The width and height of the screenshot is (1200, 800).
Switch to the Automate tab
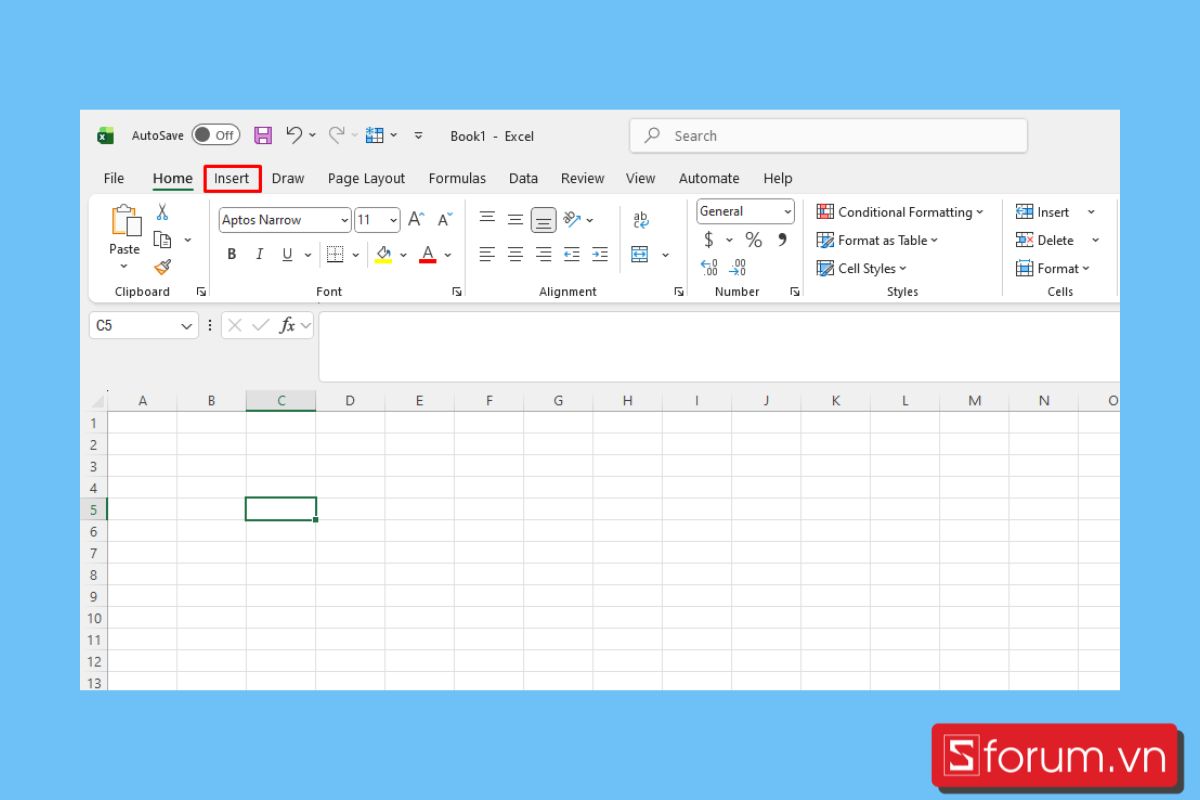709,178
